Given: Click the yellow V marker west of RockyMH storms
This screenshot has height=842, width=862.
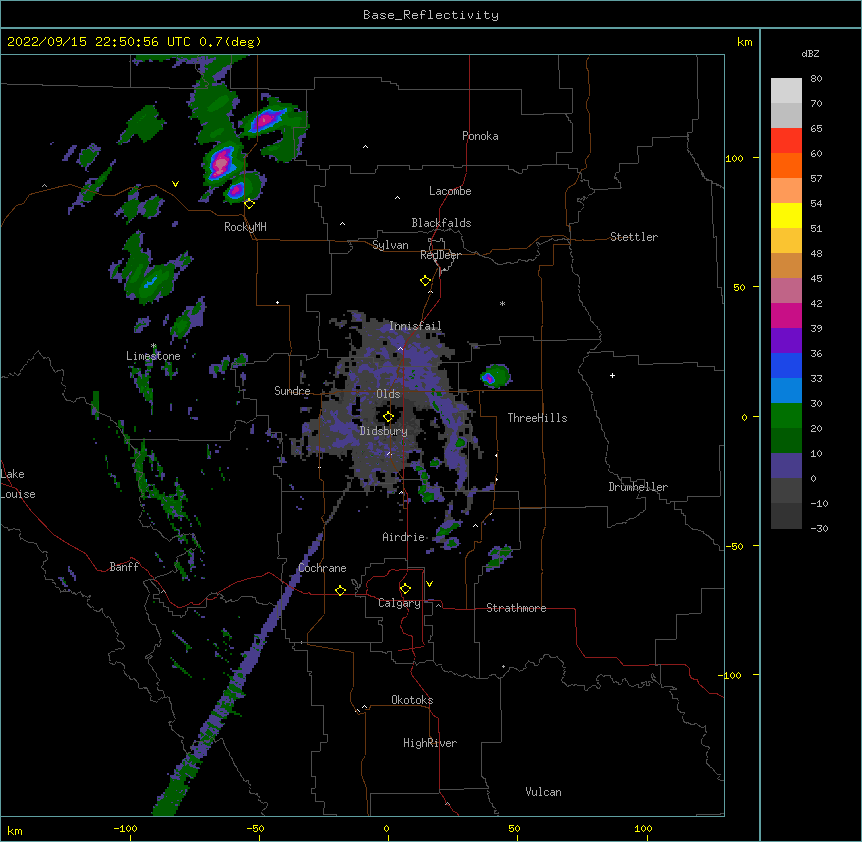Looking at the screenshot, I should [175, 184].
